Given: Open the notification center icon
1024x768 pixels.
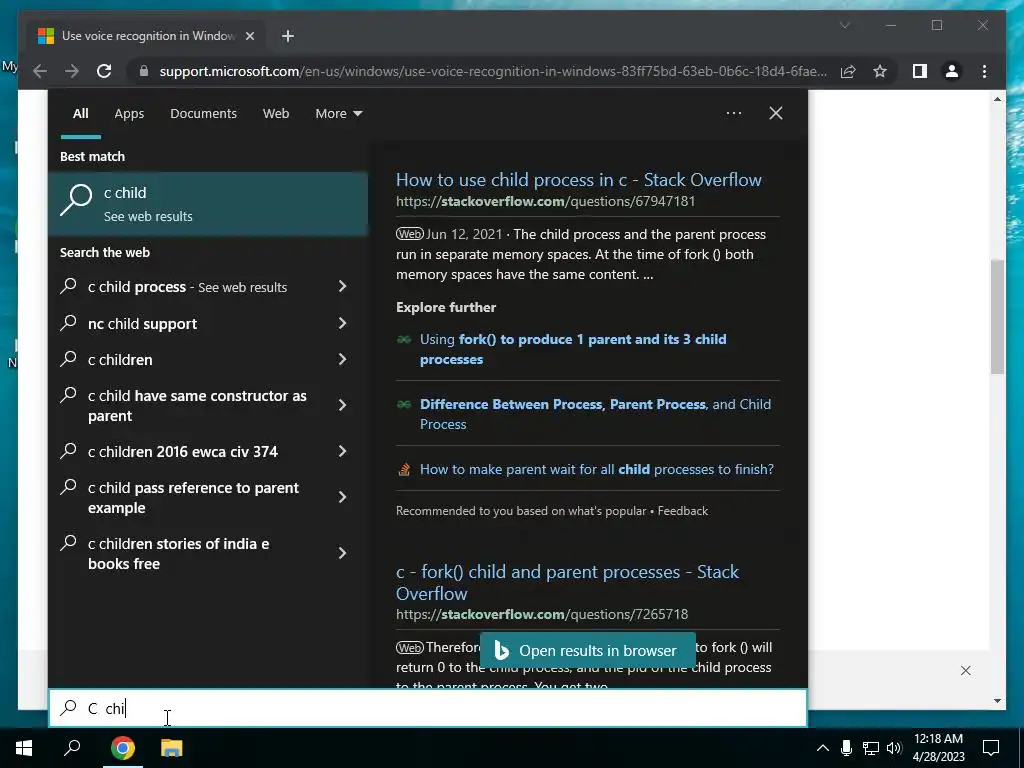Looking at the screenshot, I should pyautogui.click(x=991, y=748).
